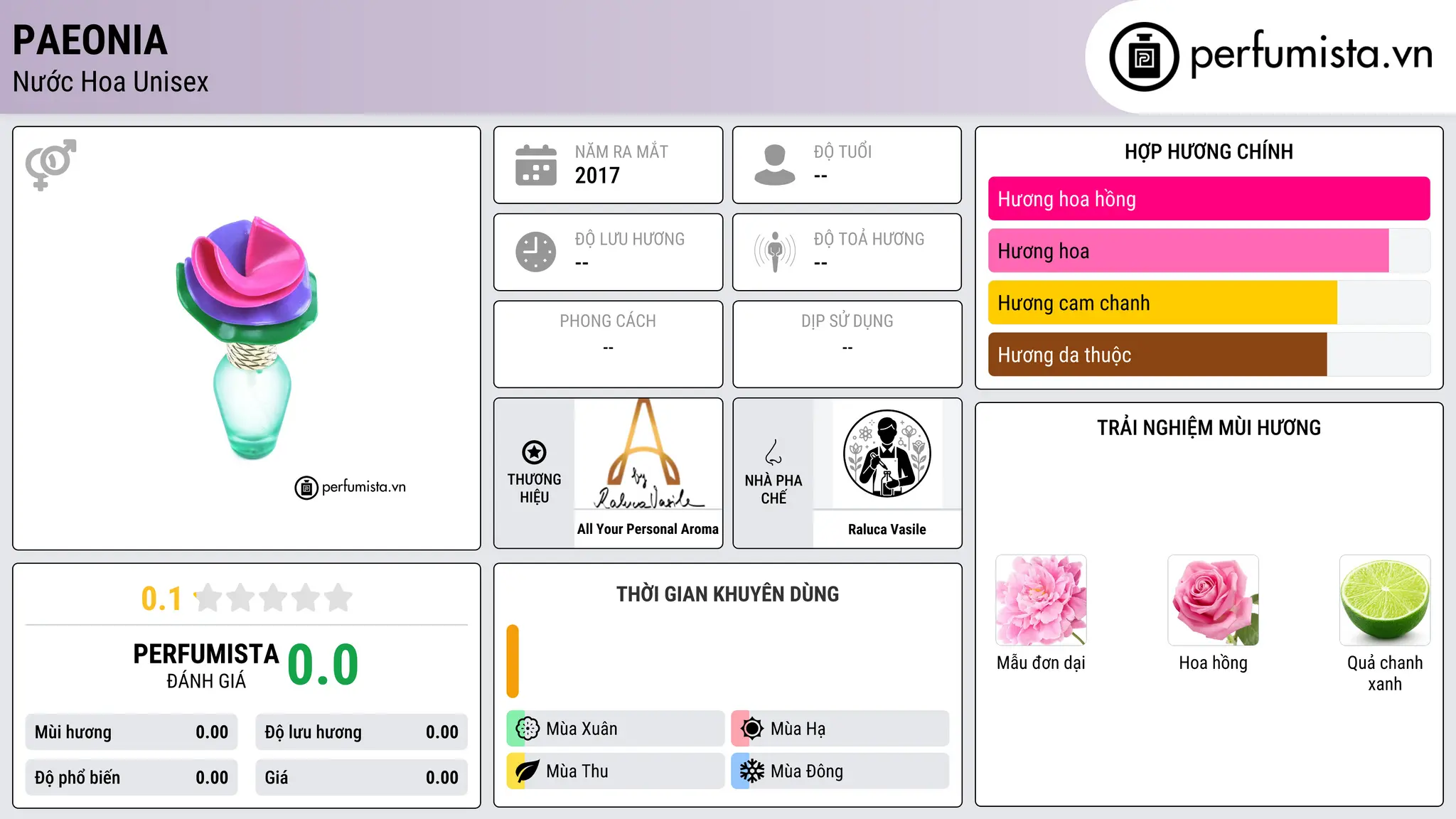The width and height of the screenshot is (1456, 819).
Task: Click the Phong cách label
Action: pyautogui.click(x=608, y=321)
